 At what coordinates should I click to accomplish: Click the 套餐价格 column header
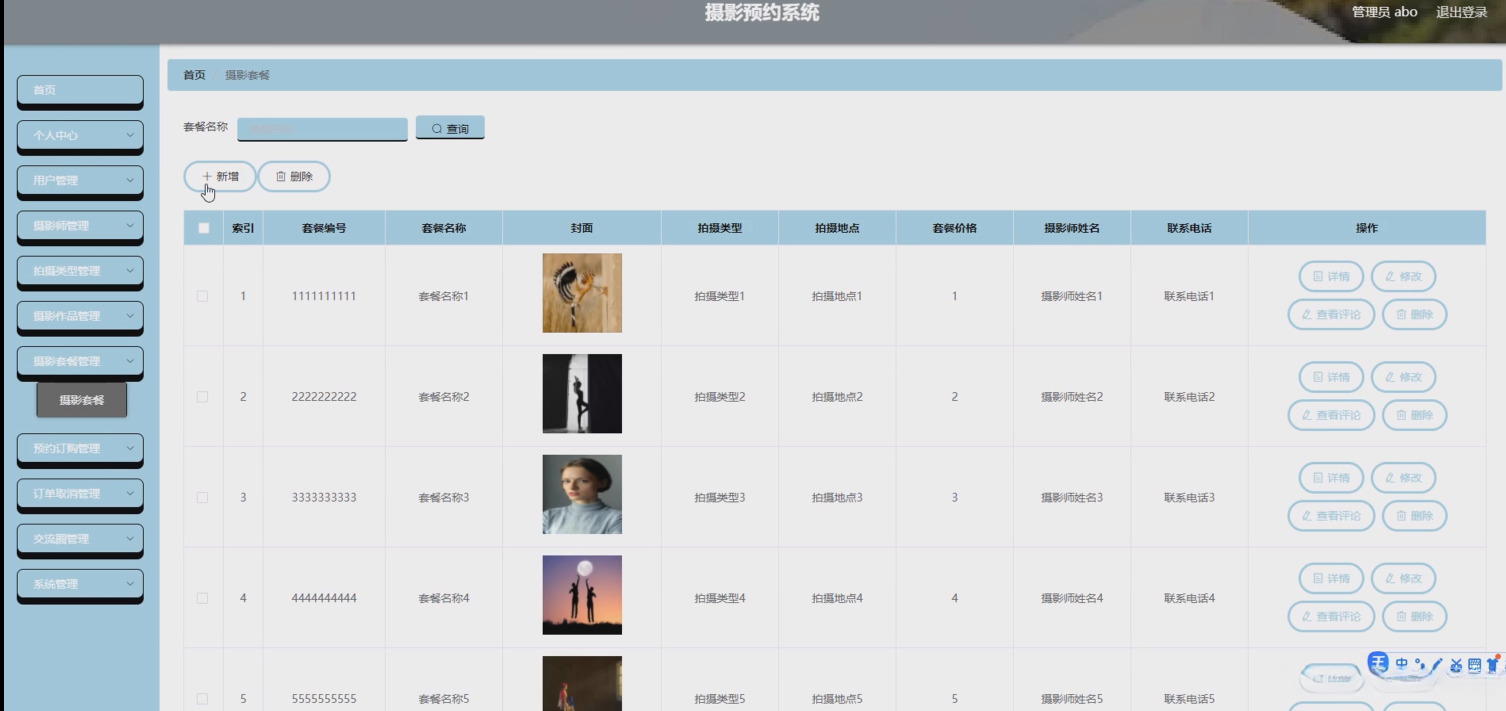click(x=954, y=228)
